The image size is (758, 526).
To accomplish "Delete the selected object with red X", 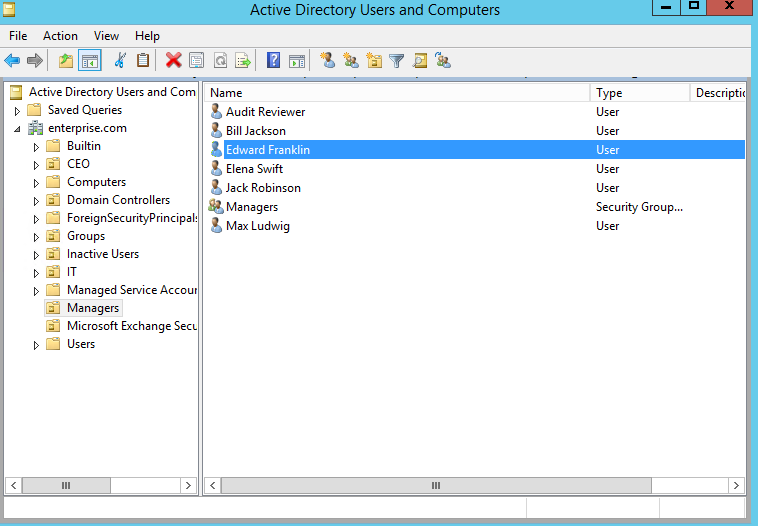I will (174, 60).
